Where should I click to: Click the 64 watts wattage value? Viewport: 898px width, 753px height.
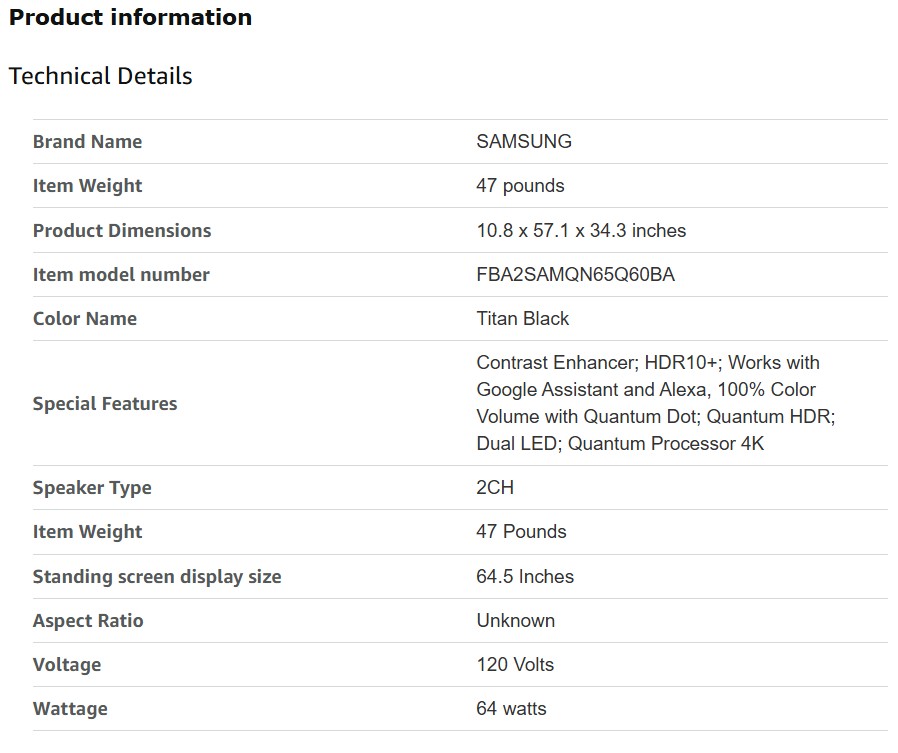pyautogui.click(x=511, y=709)
